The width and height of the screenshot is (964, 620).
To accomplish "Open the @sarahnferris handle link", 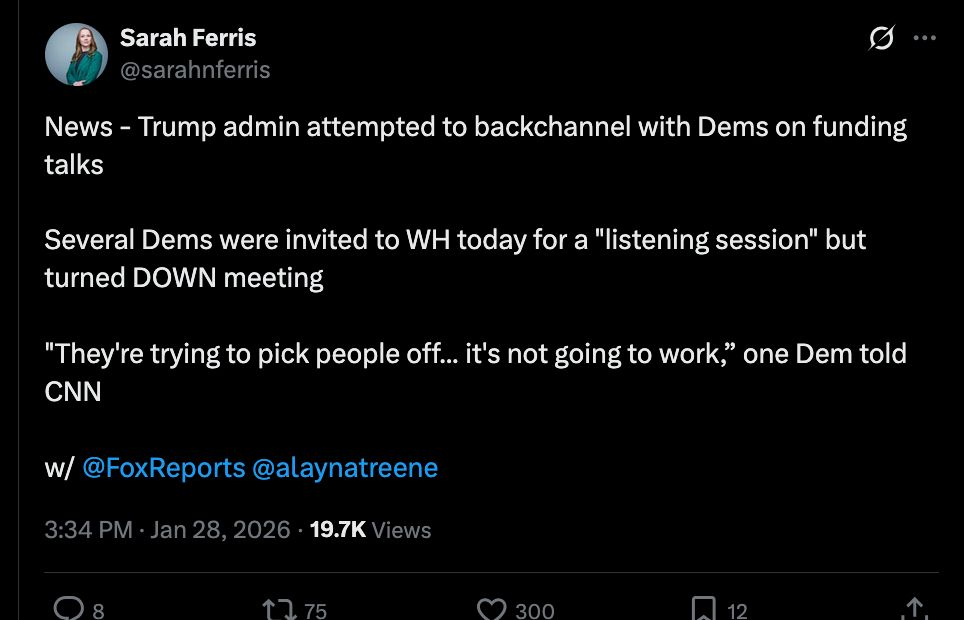I will (195, 69).
